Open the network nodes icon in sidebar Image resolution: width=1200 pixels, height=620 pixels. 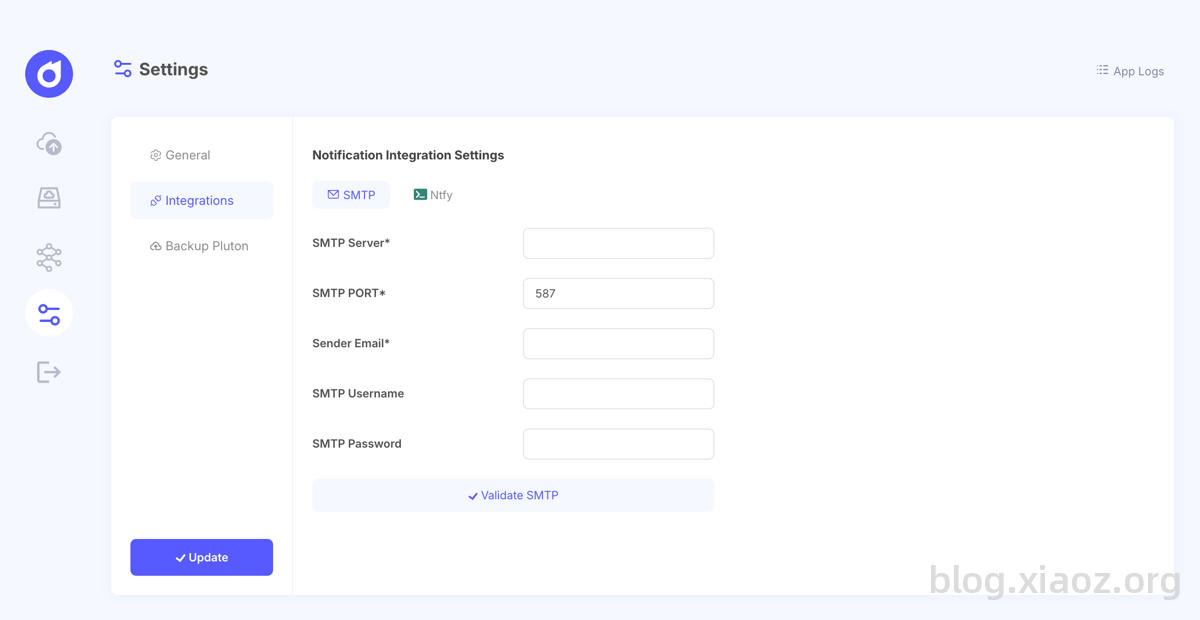point(49,258)
